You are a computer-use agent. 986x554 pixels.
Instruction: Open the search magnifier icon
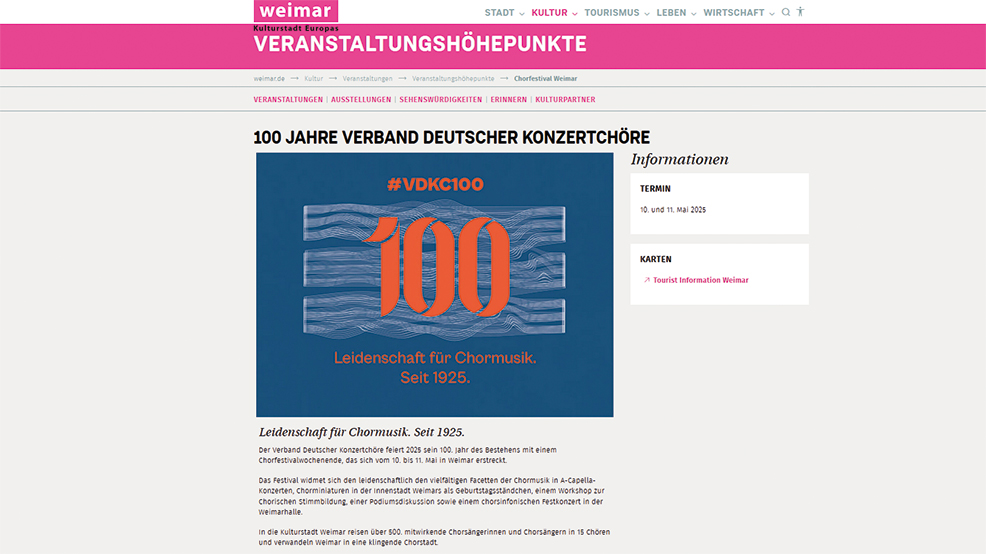[786, 12]
